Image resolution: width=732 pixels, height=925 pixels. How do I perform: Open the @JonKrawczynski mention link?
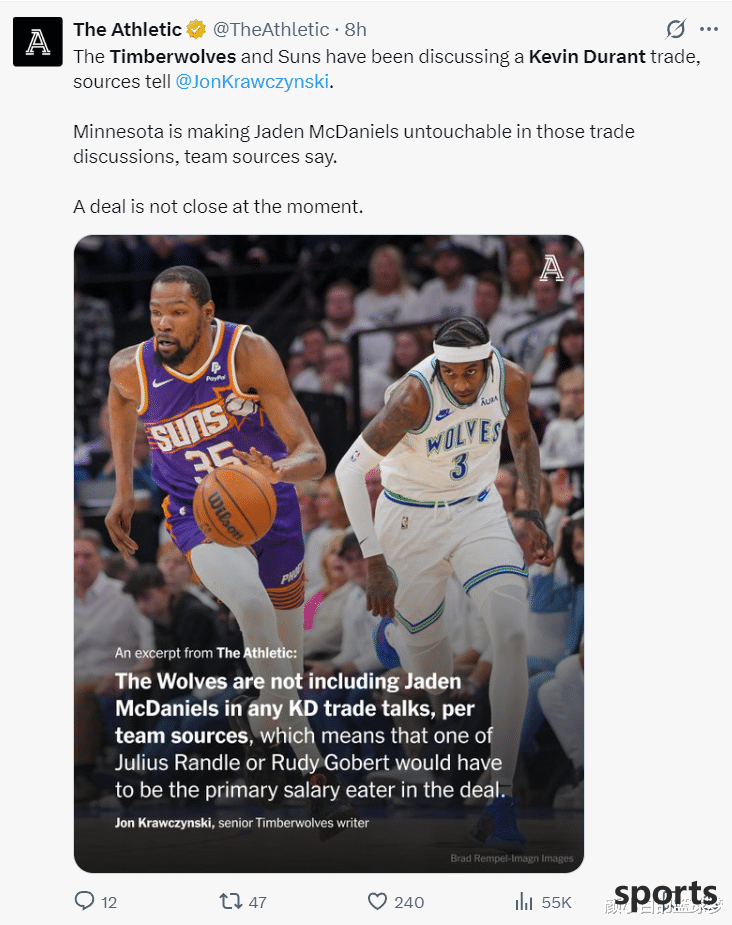pos(252,81)
